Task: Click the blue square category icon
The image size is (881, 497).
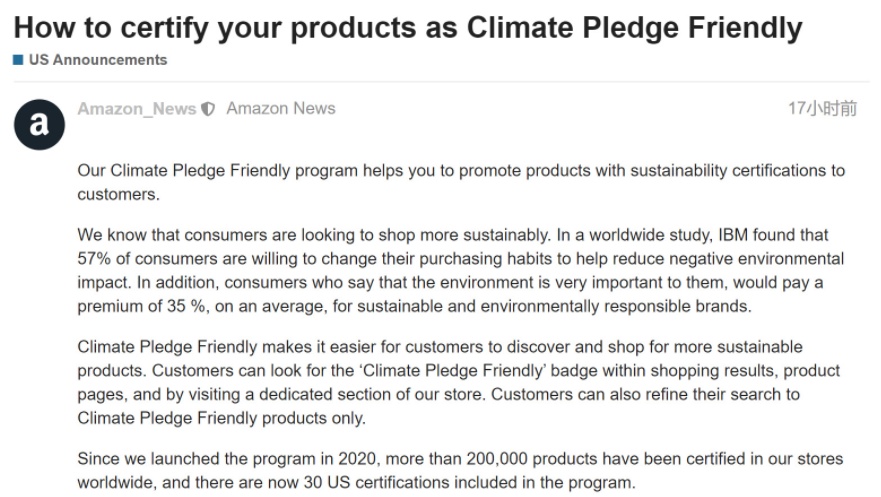Action: click(x=18, y=60)
